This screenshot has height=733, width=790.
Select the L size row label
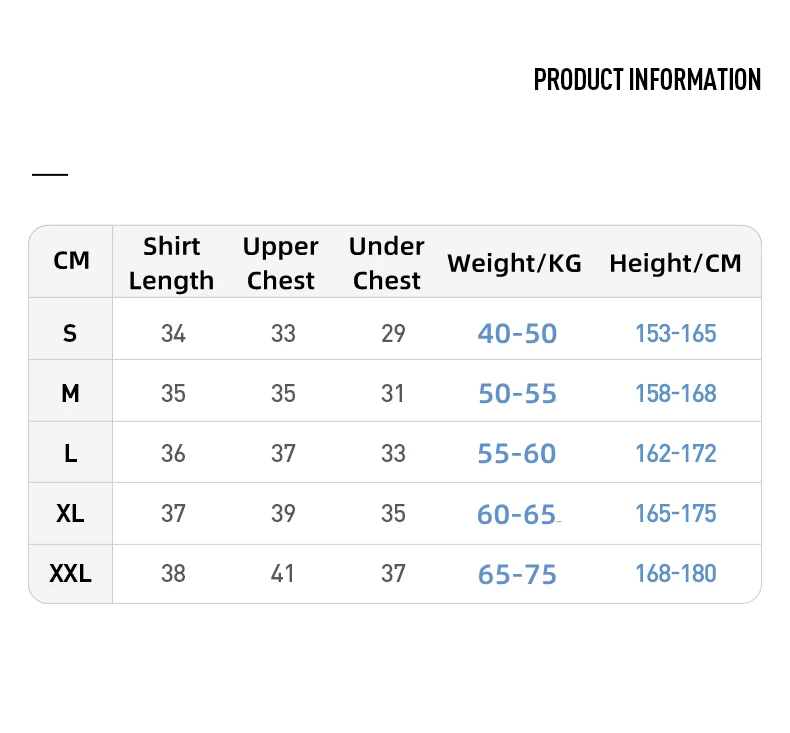coord(71,453)
